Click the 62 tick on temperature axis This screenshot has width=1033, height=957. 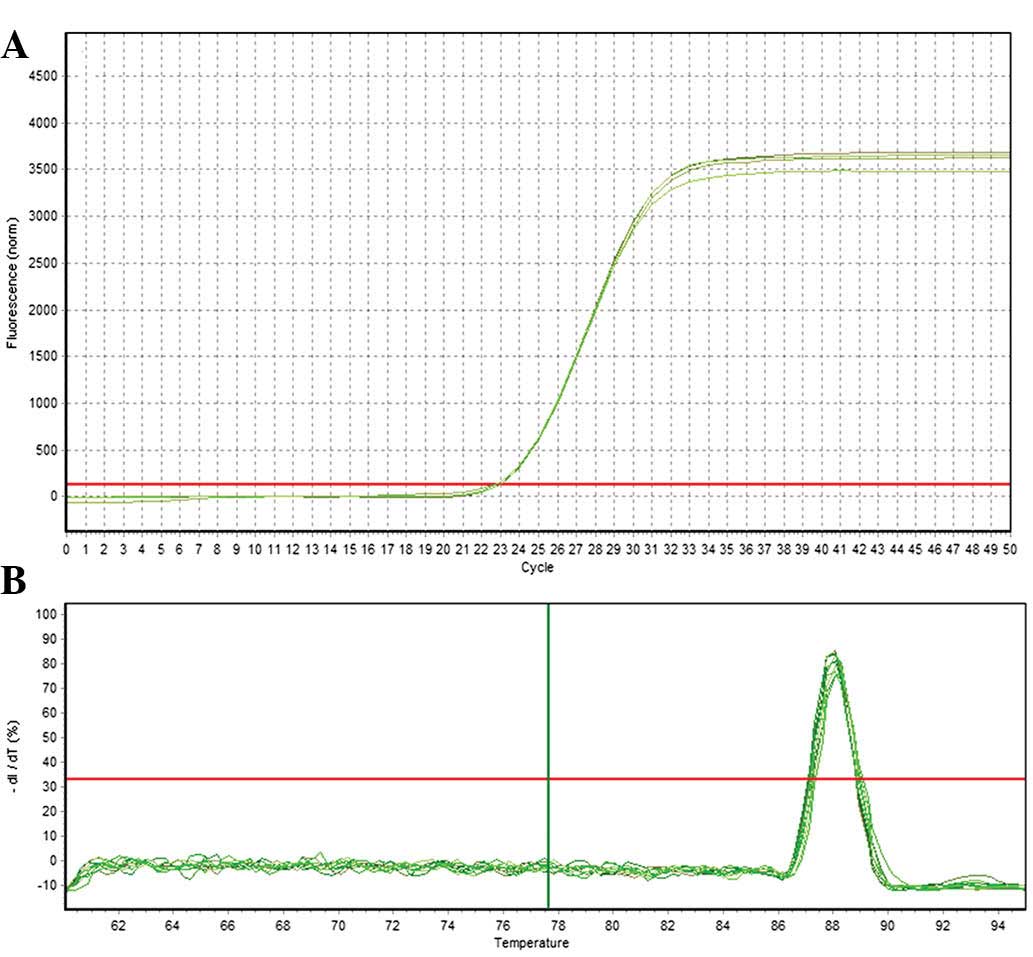point(118,926)
